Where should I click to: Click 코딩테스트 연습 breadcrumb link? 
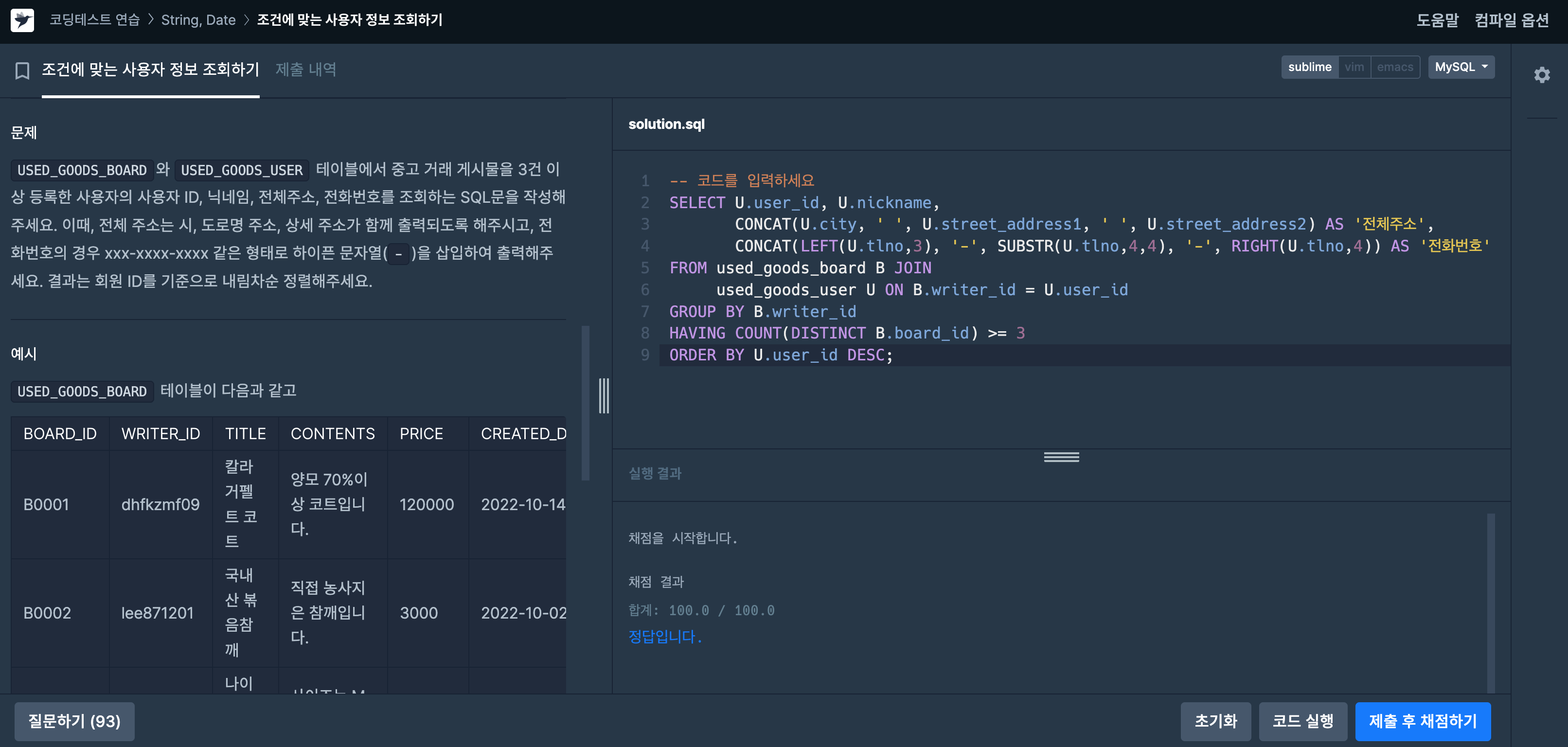point(94,20)
